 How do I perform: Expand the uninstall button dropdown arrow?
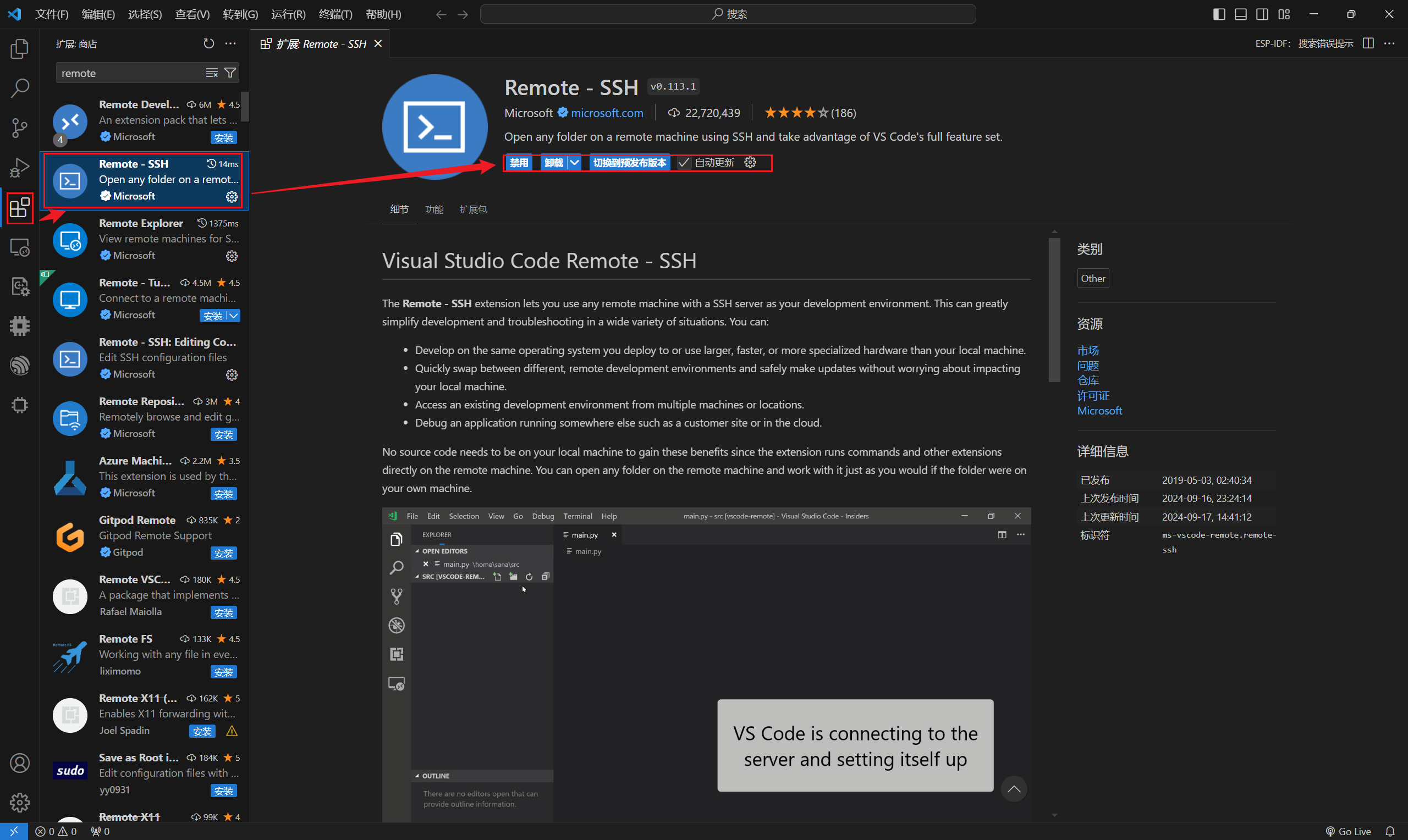[x=574, y=163]
